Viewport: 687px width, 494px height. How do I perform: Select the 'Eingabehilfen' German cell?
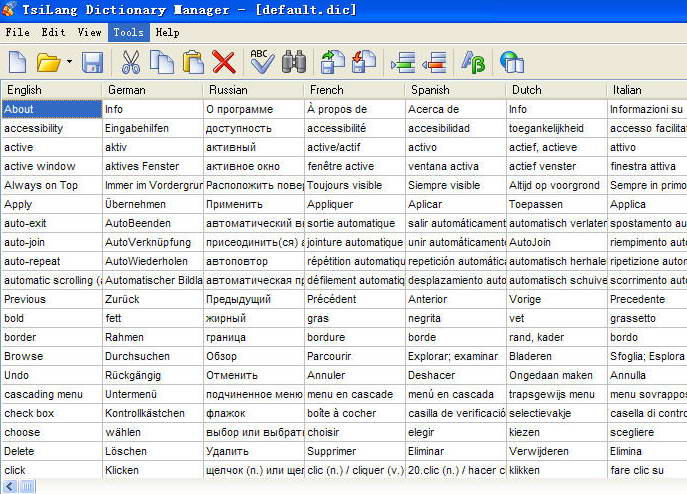pyautogui.click(x=152, y=128)
